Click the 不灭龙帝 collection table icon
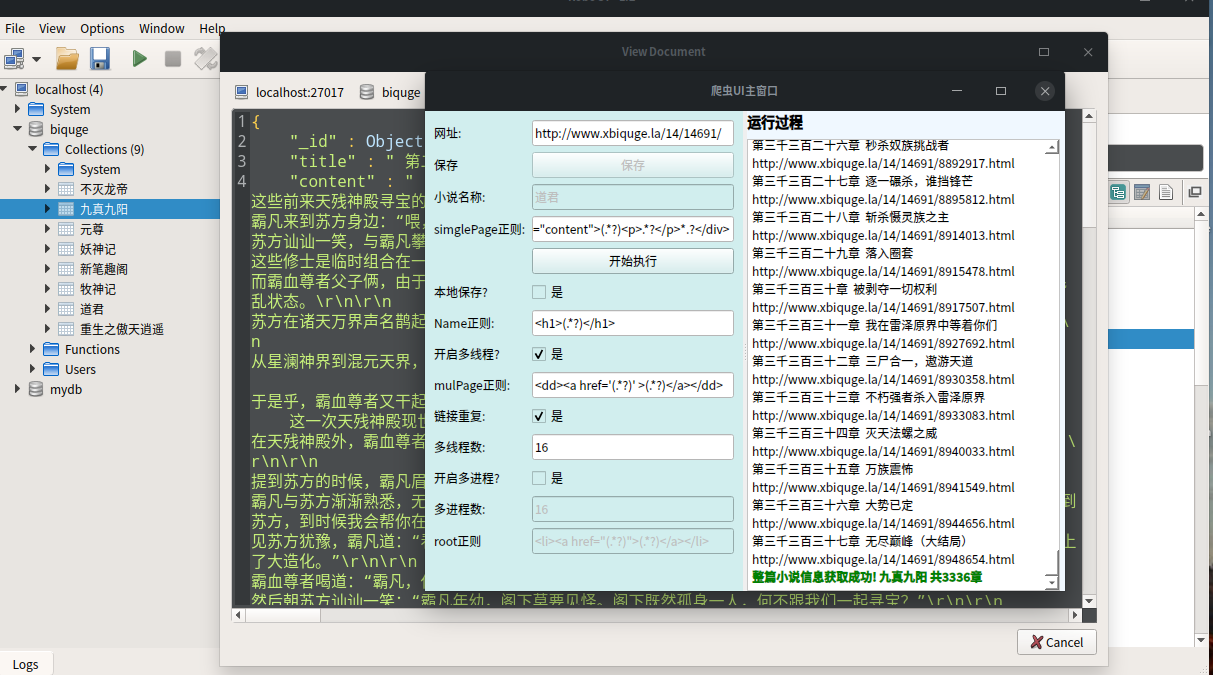Image resolution: width=1213 pixels, height=675 pixels. pyautogui.click(x=66, y=189)
